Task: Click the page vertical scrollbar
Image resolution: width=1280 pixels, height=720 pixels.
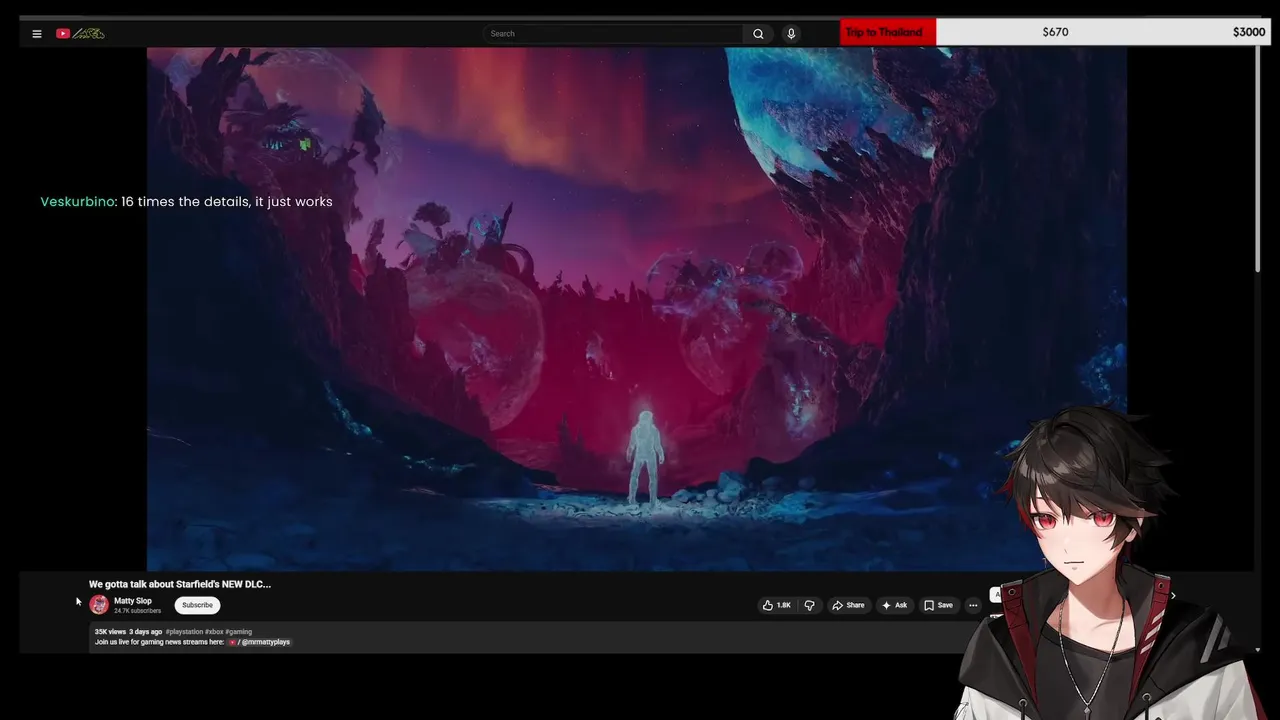Action: (x=1258, y=157)
